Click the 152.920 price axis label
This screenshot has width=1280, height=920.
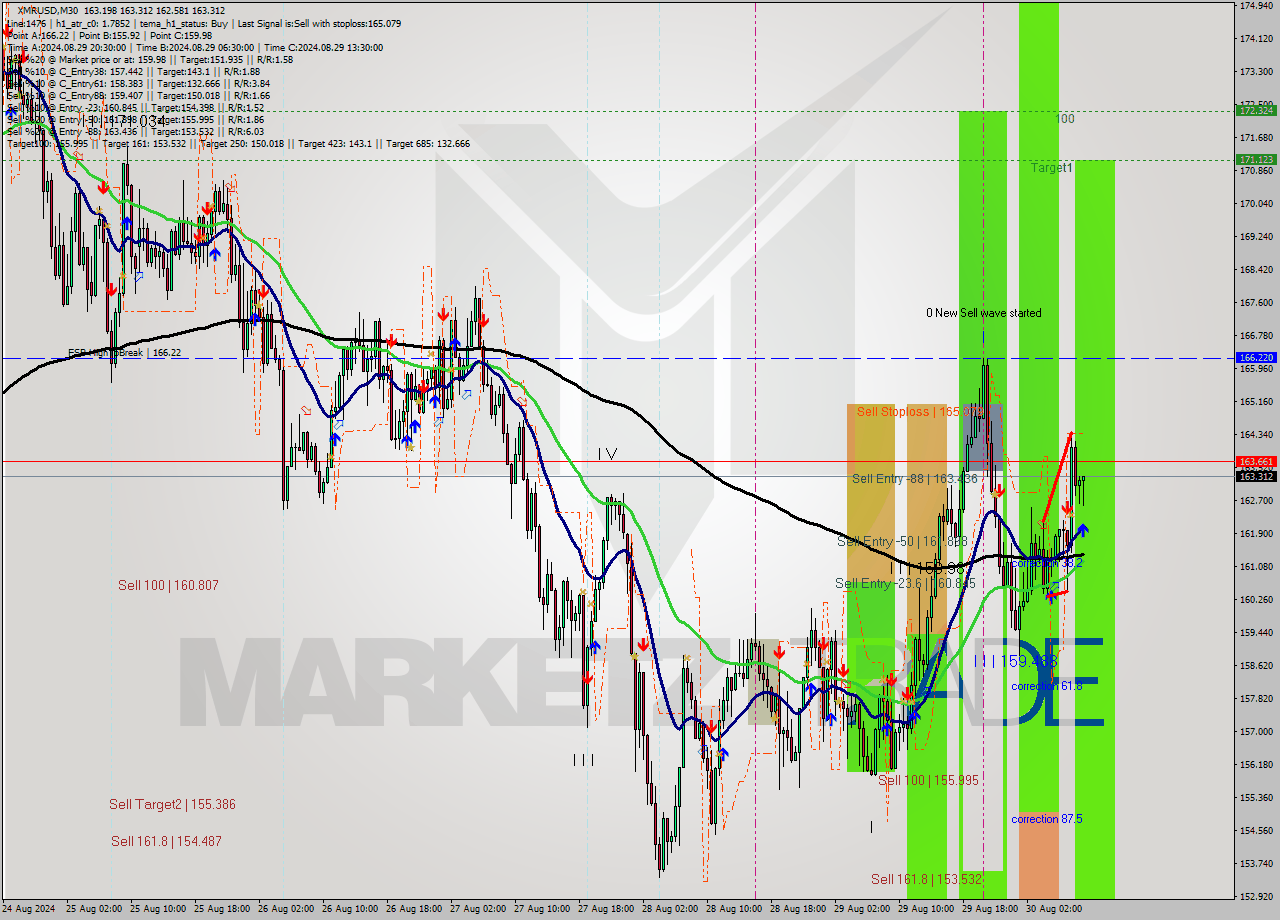pyautogui.click(x=1256, y=896)
